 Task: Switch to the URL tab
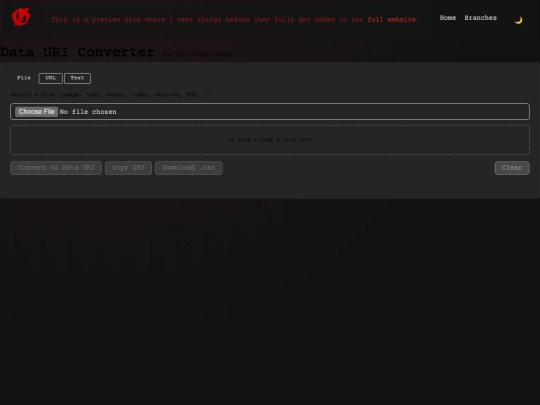[51, 78]
